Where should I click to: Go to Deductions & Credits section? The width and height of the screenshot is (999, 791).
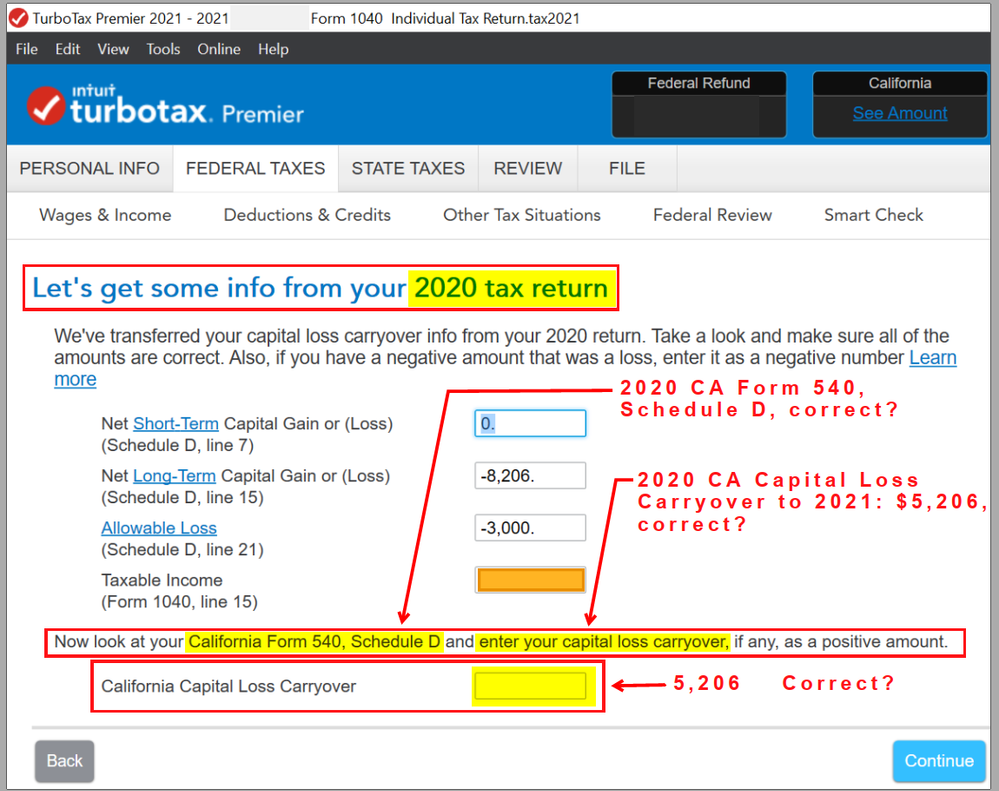coord(307,215)
